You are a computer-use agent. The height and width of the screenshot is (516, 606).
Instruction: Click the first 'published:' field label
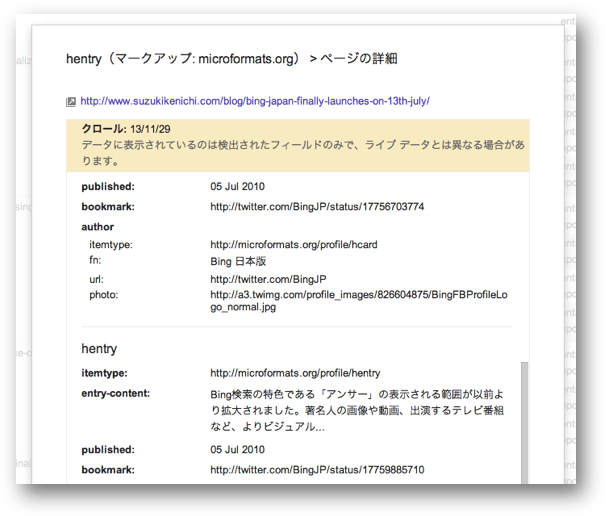(108, 186)
